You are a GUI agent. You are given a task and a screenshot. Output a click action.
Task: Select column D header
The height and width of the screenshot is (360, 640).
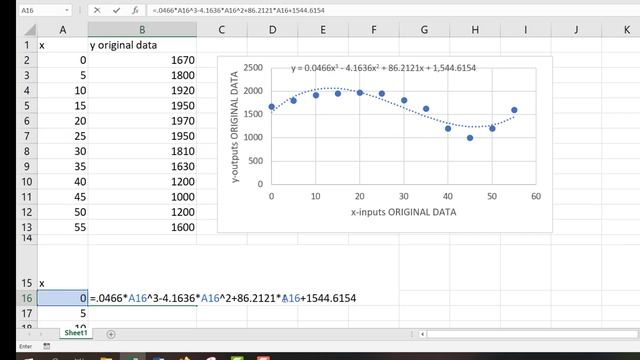tap(272, 30)
